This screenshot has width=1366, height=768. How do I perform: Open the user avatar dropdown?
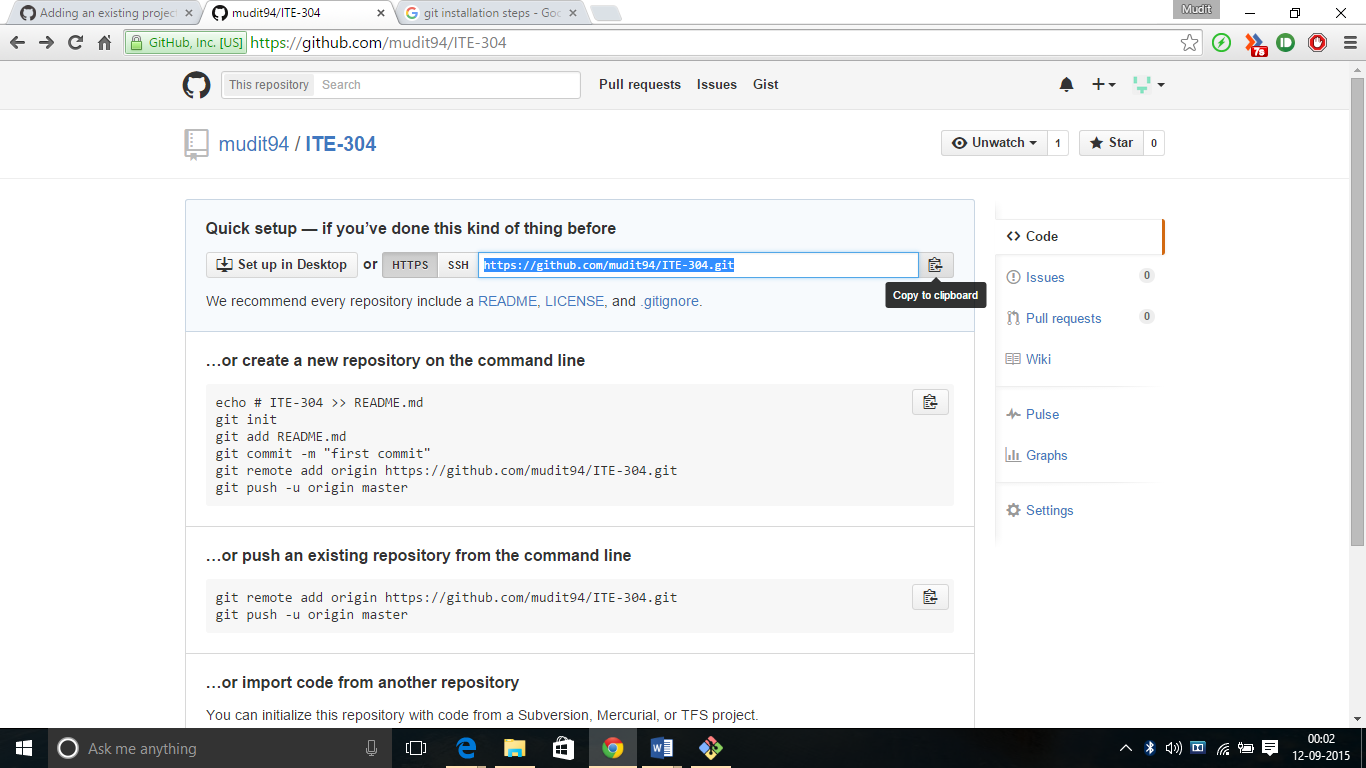[1149, 85]
